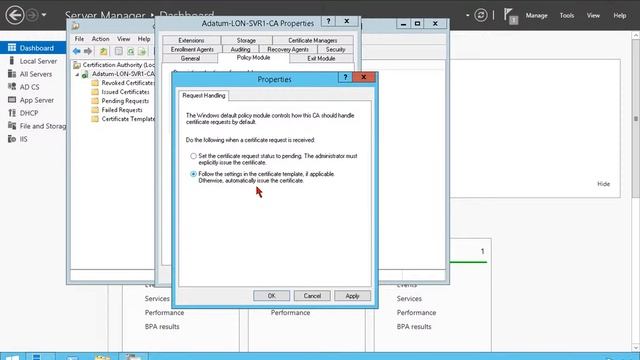Open the Action menu in certsrv console
640x360 pixels.
100,39
